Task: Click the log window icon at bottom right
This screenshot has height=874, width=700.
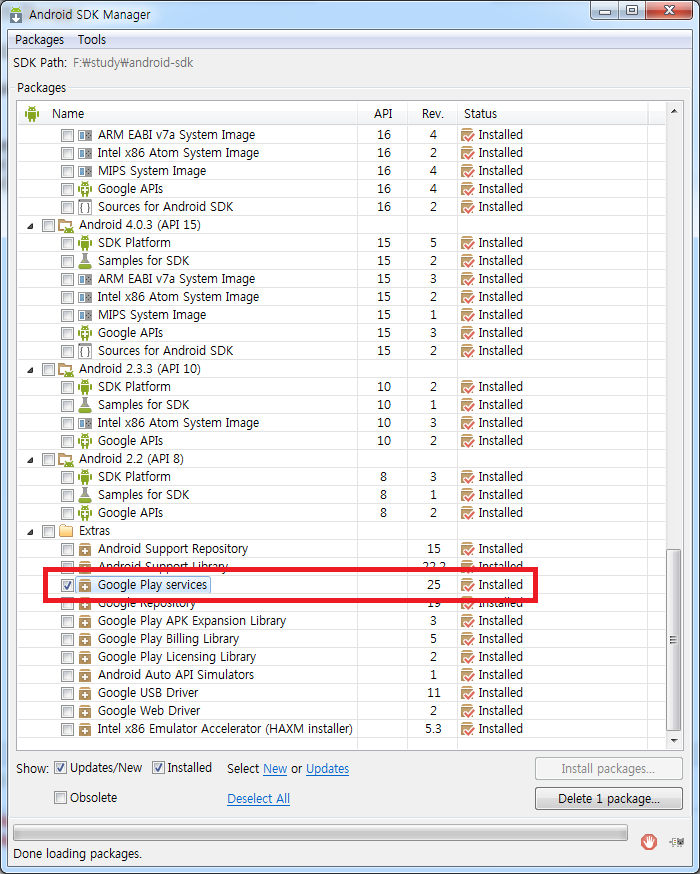Action: click(x=677, y=842)
